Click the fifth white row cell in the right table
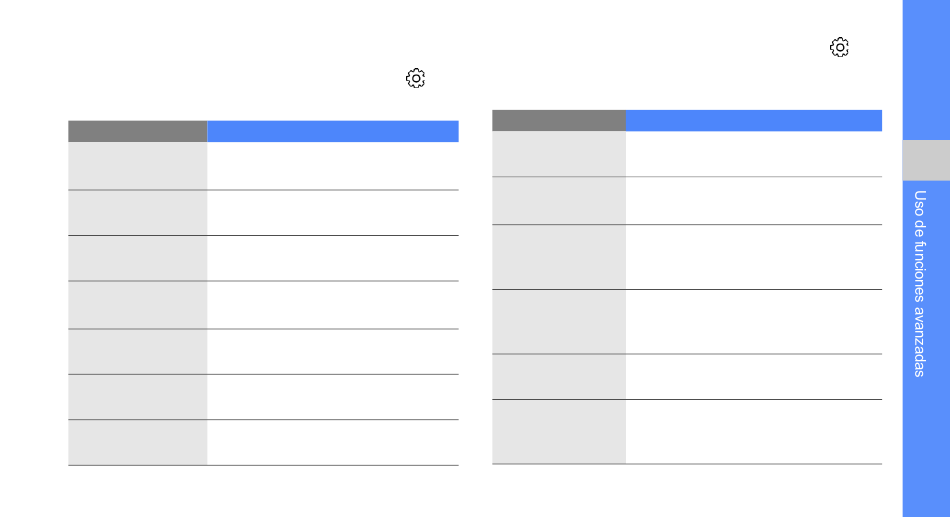 tap(753, 377)
